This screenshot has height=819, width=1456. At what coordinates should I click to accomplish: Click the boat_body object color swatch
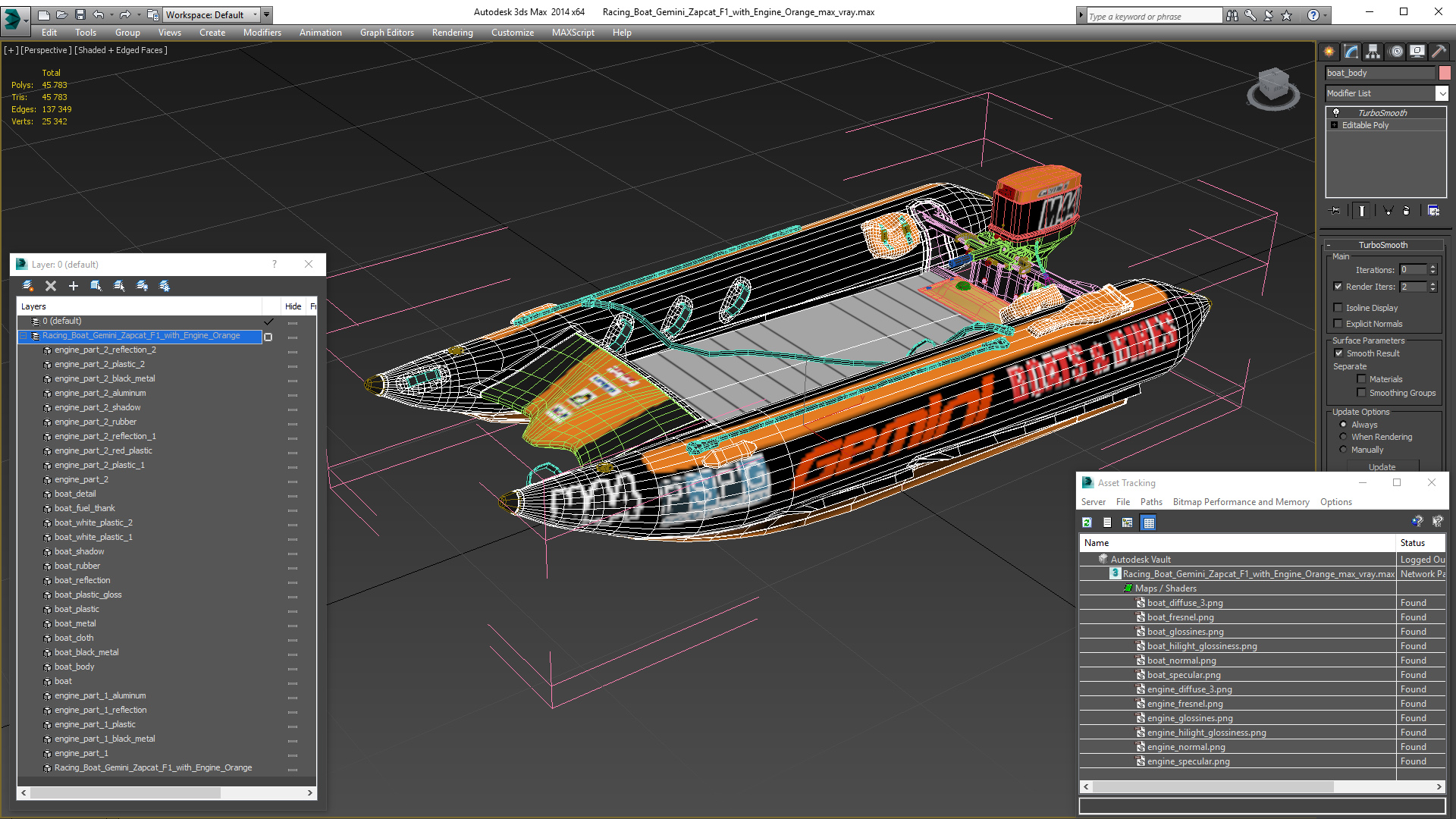(1445, 73)
